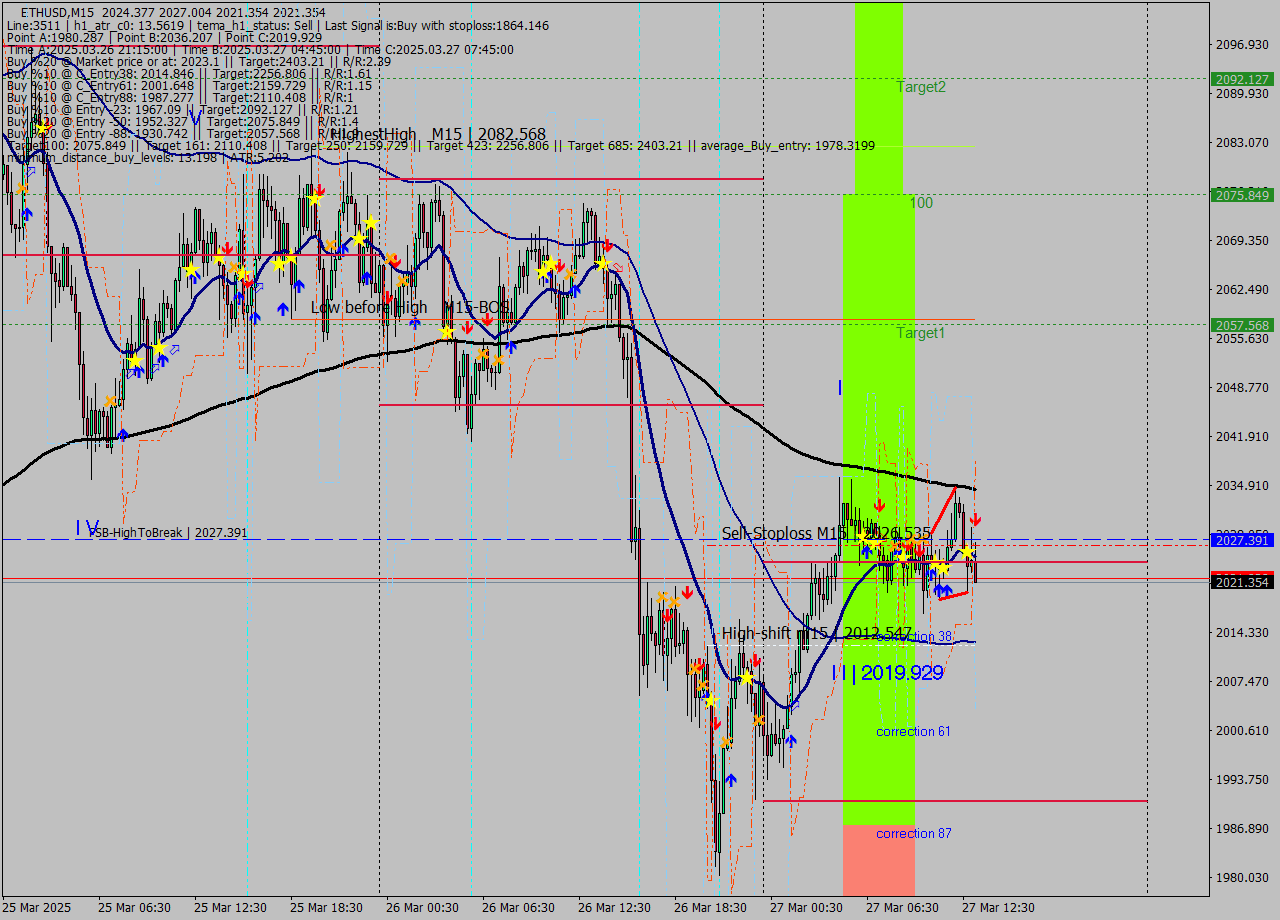Viewport: 1280px width, 920px height.
Task: Select the 'correction 61' level label
Action: pyautogui.click(x=913, y=732)
